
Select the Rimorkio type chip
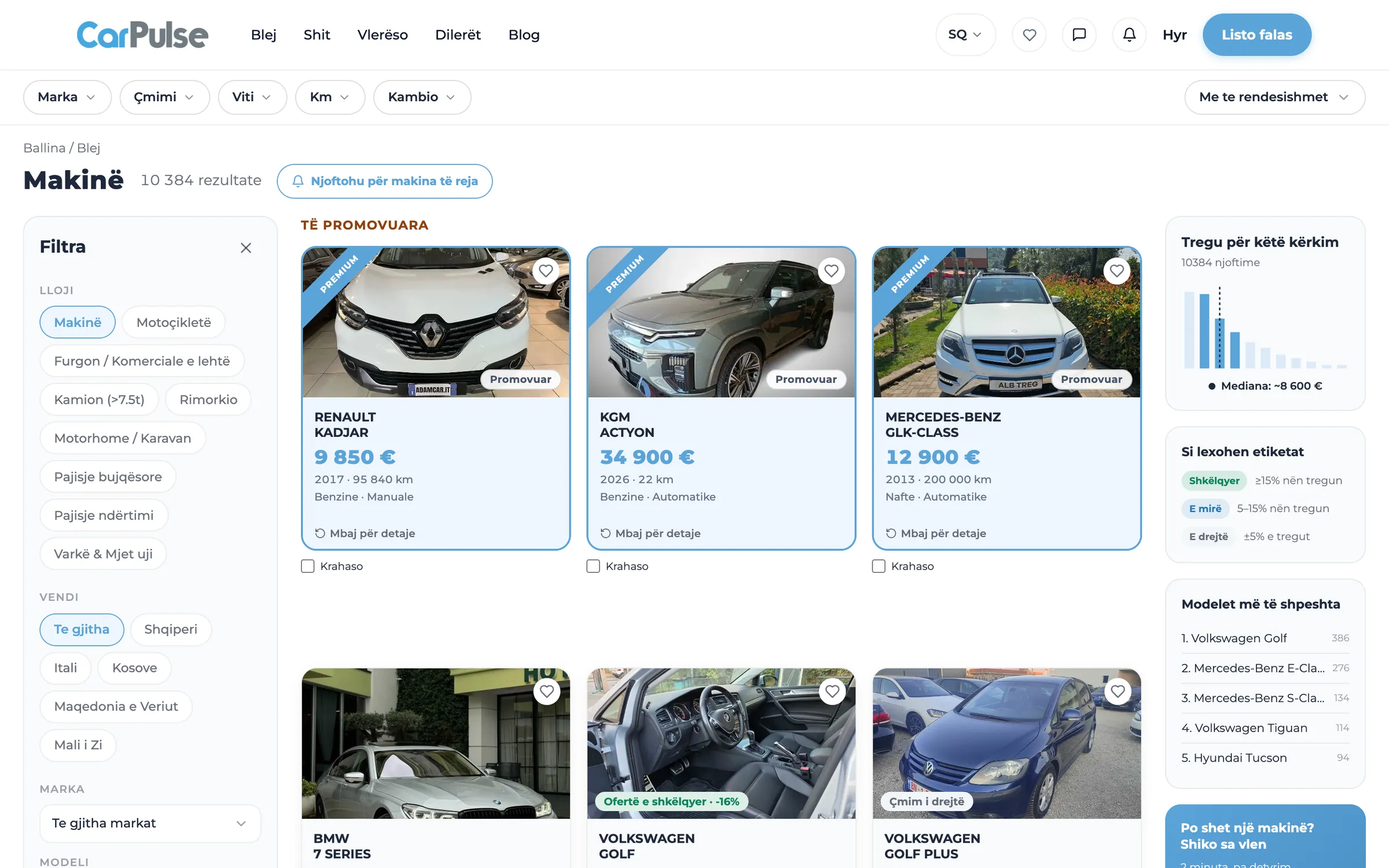tap(208, 399)
